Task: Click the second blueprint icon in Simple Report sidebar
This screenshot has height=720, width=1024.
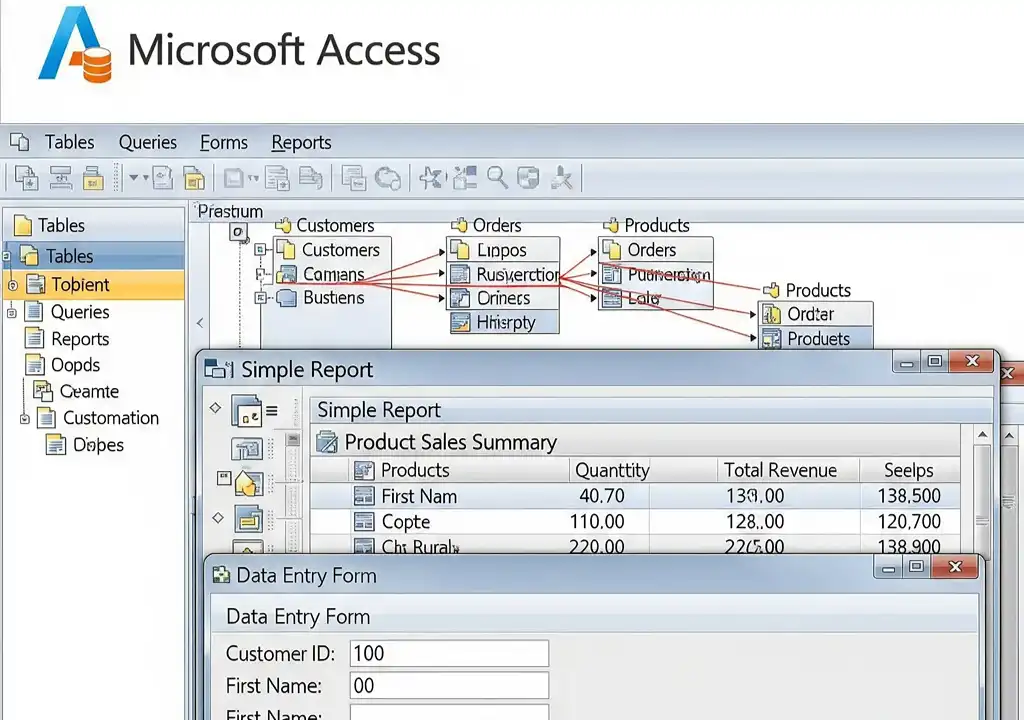Action: (x=248, y=449)
